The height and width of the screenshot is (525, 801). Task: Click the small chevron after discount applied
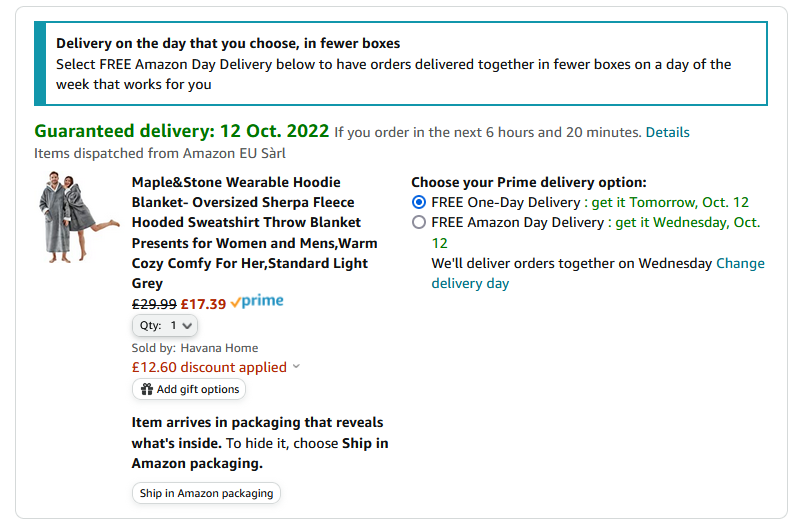(296, 367)
